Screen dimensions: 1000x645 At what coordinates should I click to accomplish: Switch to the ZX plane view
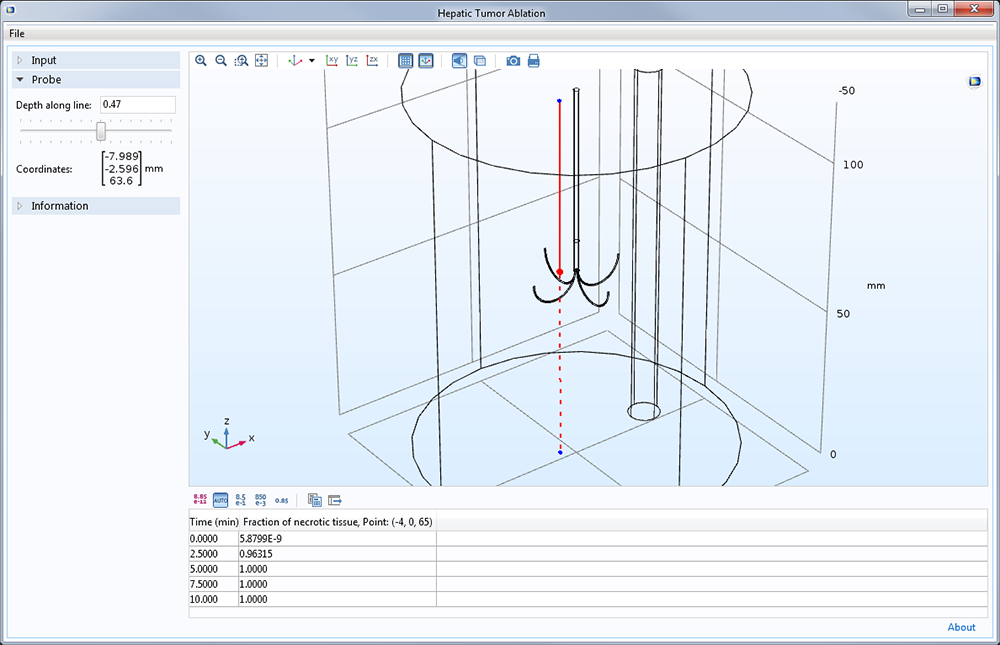point(372,61)
